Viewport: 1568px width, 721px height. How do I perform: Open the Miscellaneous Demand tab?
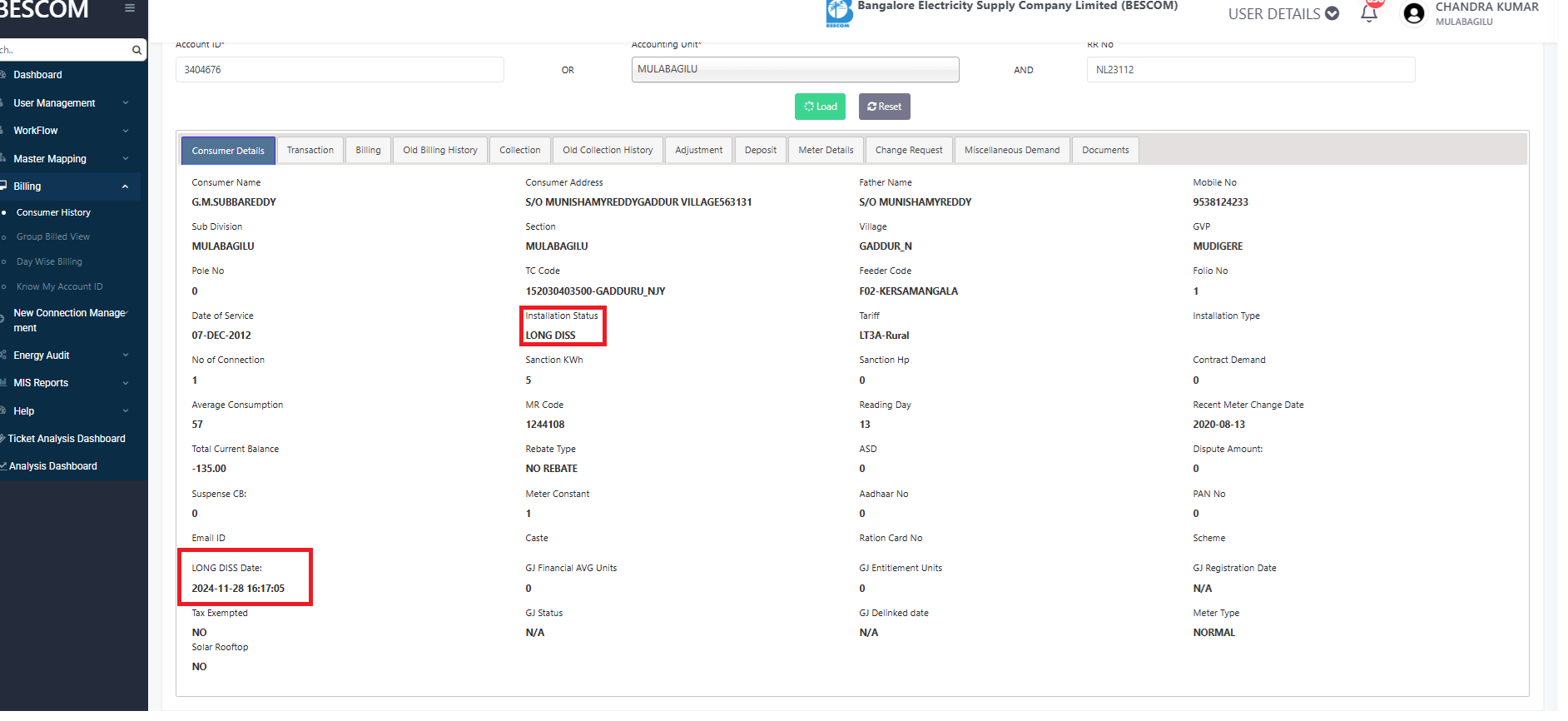pyautogui.click(x=1012, y=151)
